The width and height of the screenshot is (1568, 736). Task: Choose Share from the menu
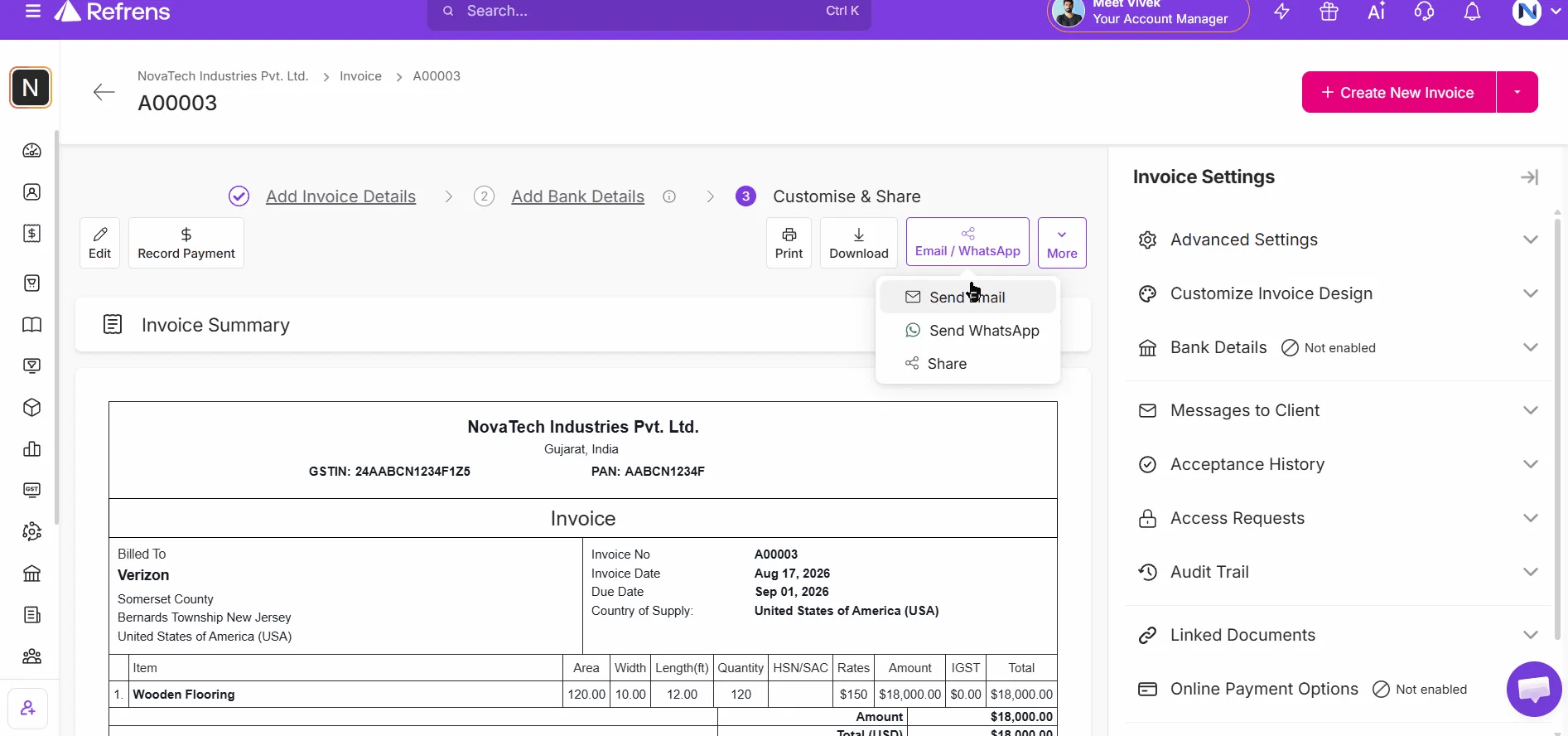[x=967, y=364]
